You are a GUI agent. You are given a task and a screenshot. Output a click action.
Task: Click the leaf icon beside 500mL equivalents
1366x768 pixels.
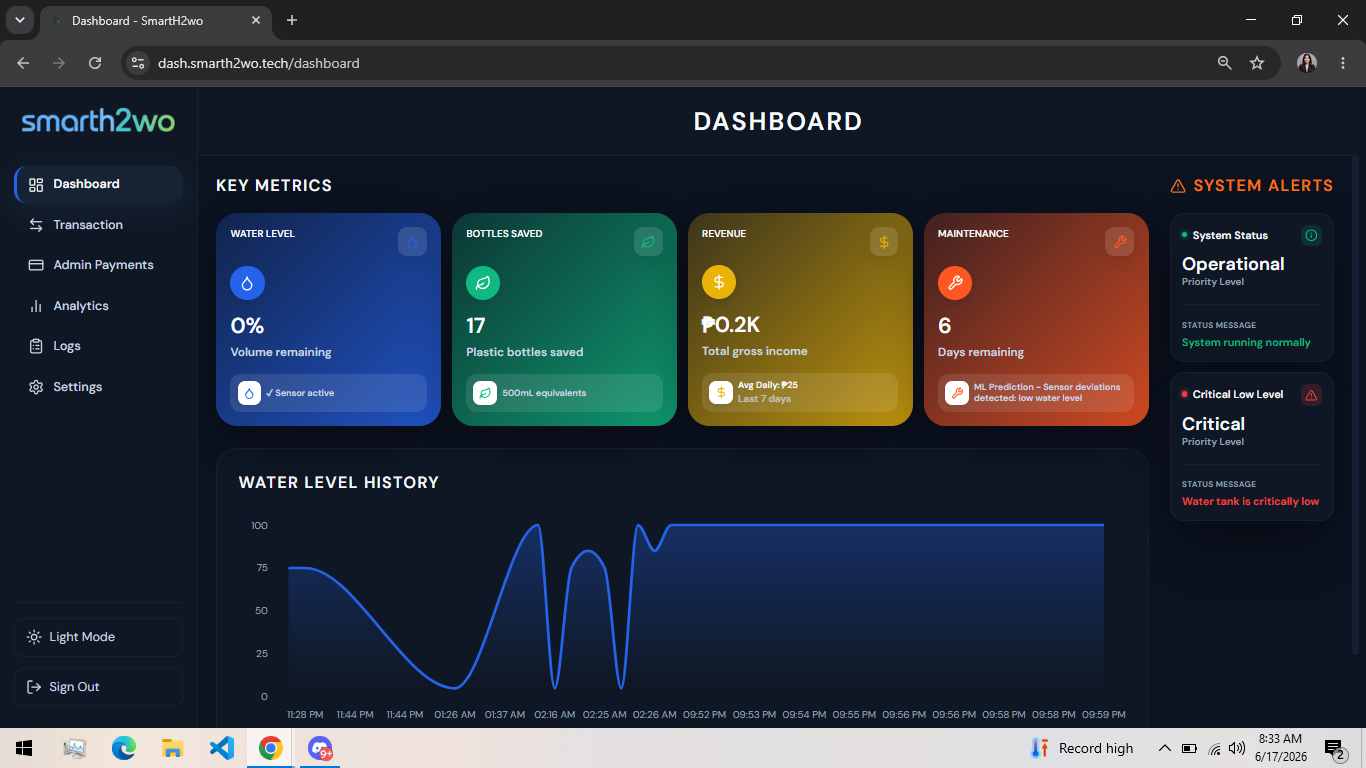point(485,393)
